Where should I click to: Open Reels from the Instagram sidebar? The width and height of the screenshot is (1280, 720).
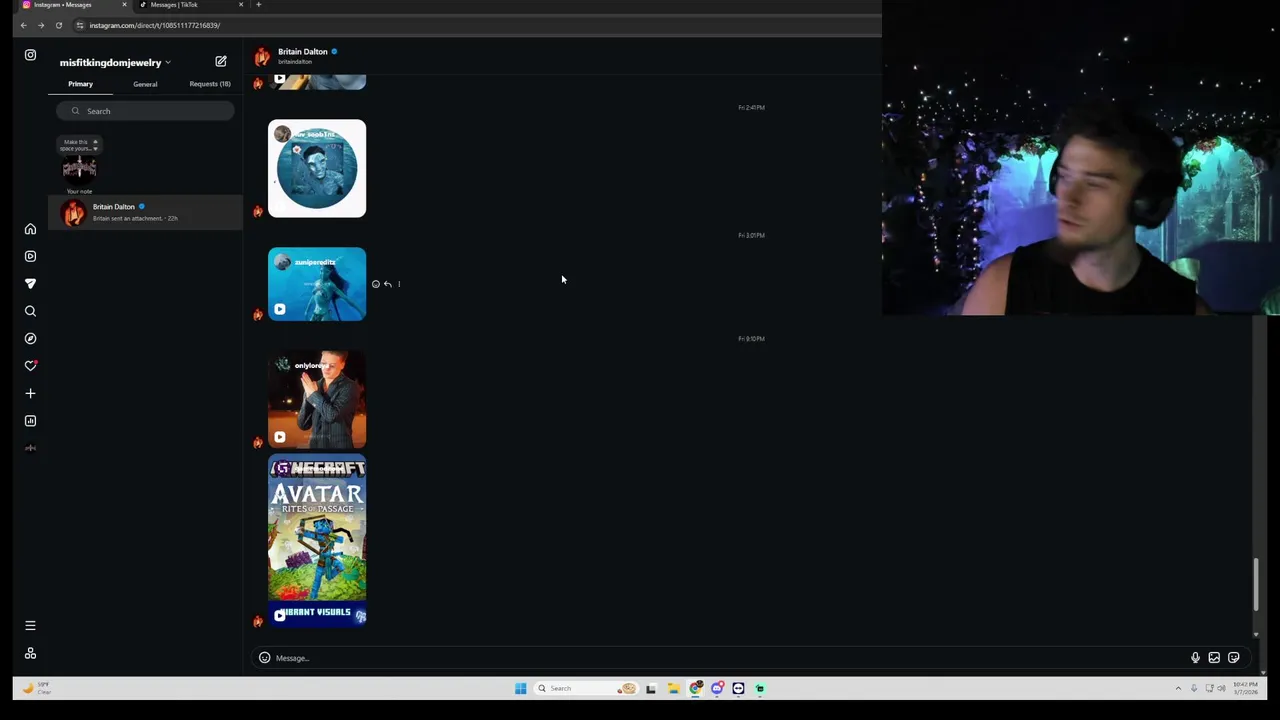click(30, 256)
